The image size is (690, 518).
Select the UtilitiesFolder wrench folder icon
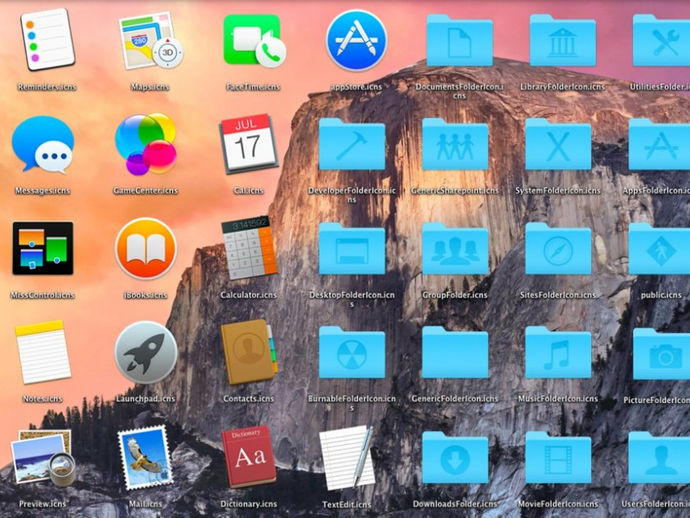click(x=661, y=40)
